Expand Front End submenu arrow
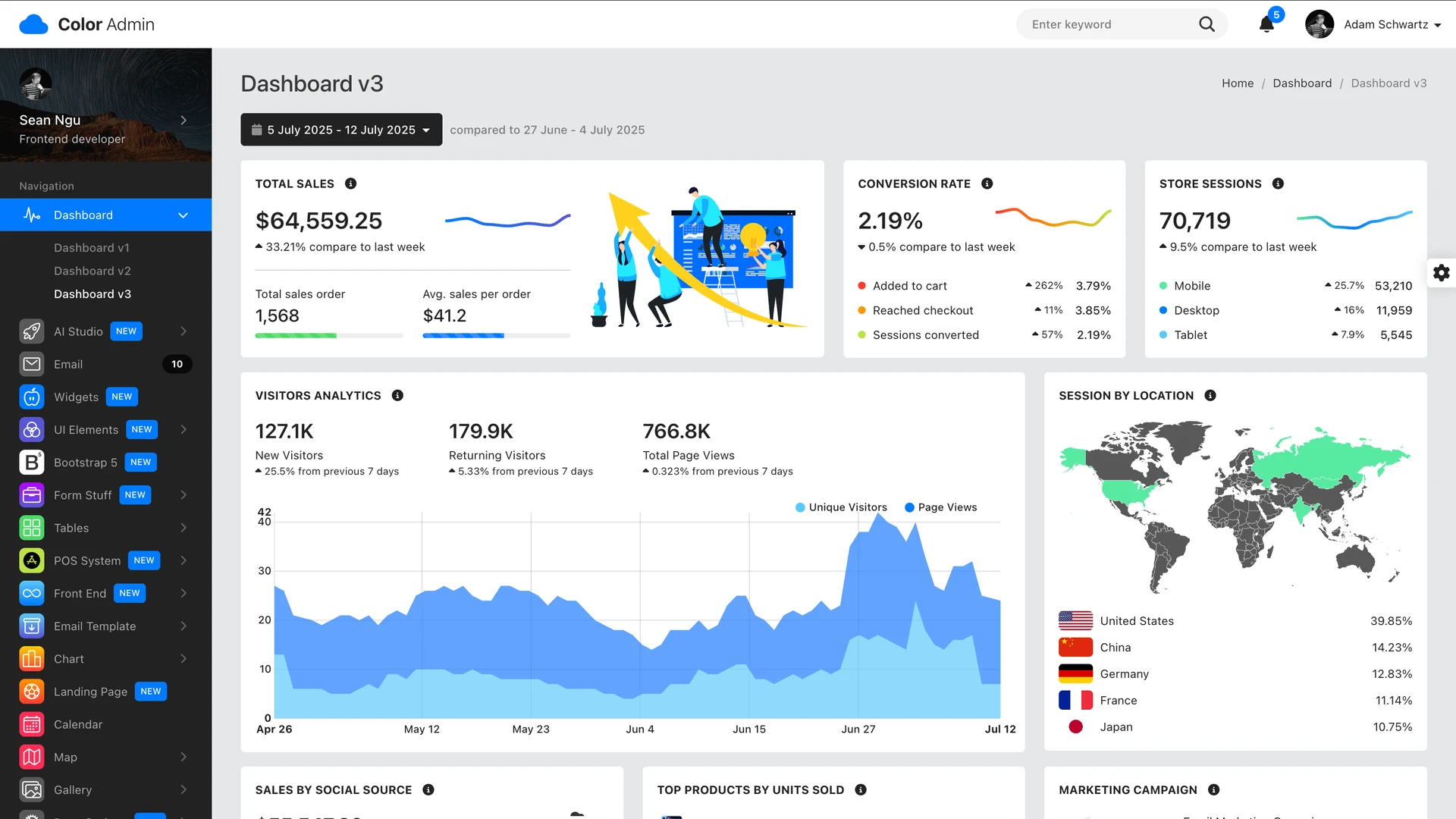The width and height of the screenshot is (1456, 819). click(184, 593)
